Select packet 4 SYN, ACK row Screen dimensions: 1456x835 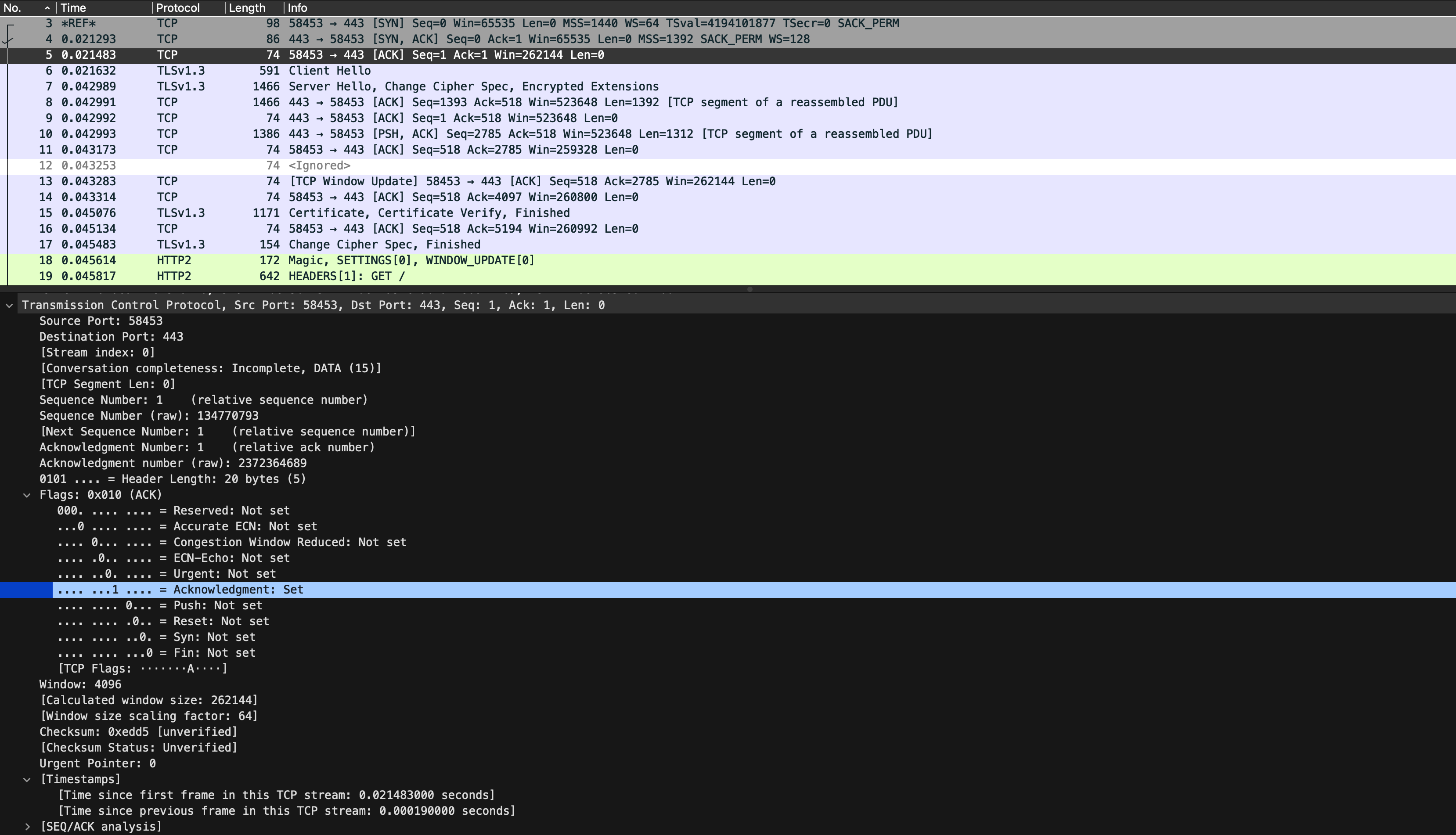tap(728, 40)
